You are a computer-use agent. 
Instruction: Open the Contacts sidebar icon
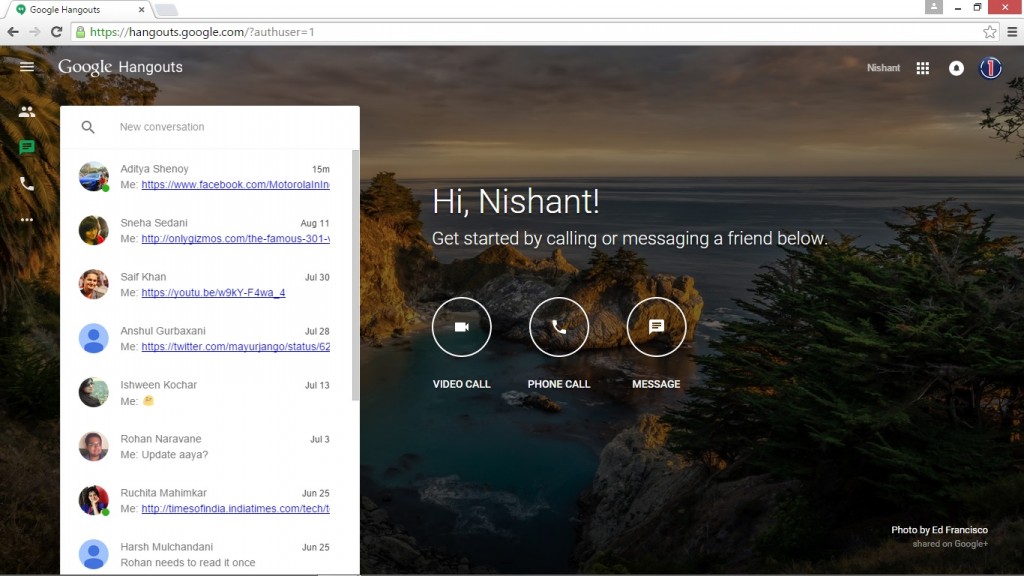tap(27, 112)
